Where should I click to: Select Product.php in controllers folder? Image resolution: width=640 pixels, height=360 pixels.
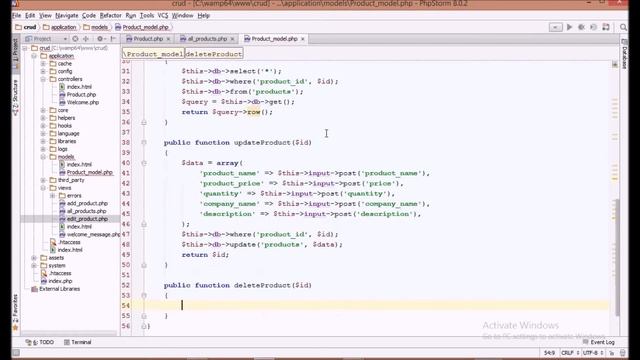point(81,95)
